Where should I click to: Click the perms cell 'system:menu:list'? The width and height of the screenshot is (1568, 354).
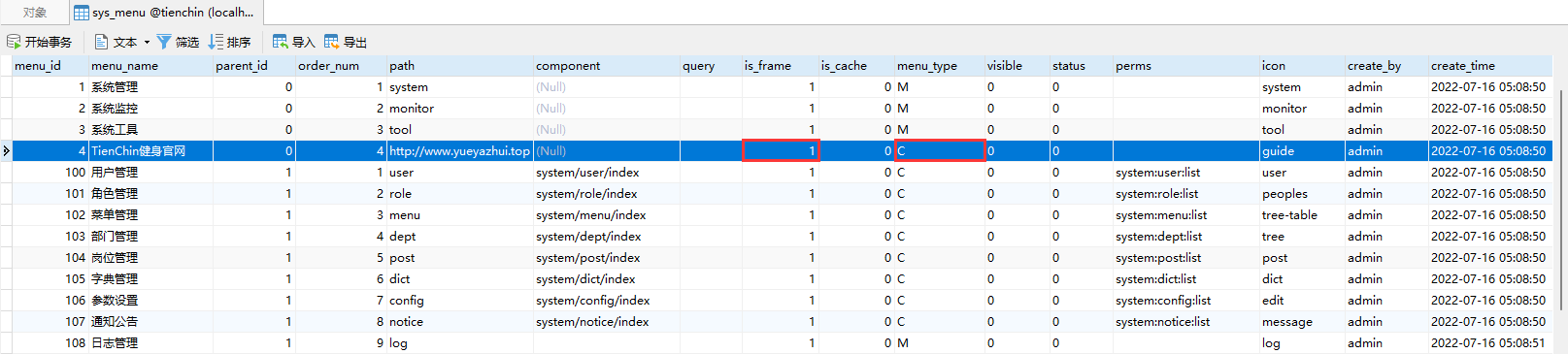(1186, 215)
